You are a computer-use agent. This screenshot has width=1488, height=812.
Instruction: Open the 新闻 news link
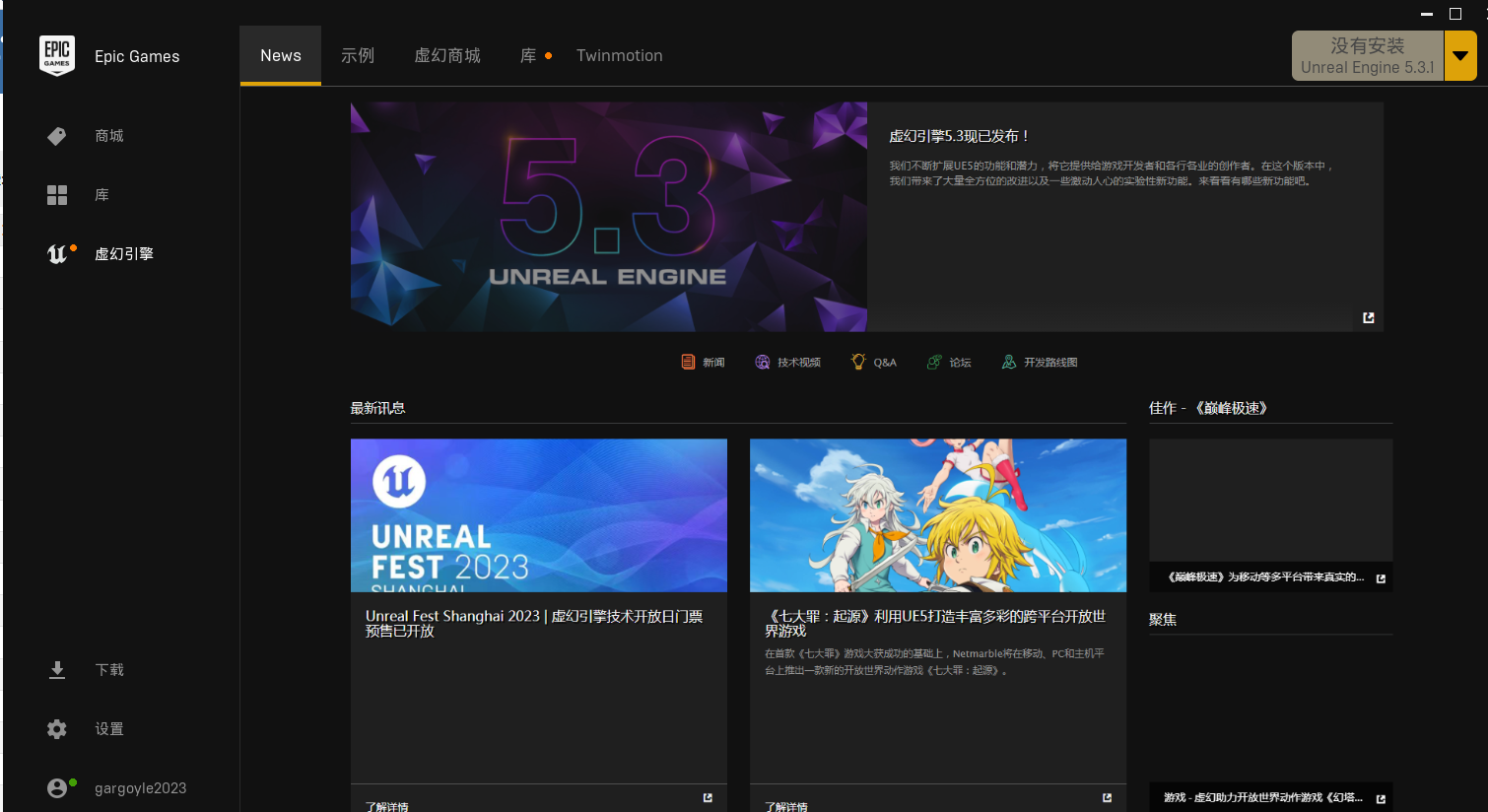tap(704, 362)
